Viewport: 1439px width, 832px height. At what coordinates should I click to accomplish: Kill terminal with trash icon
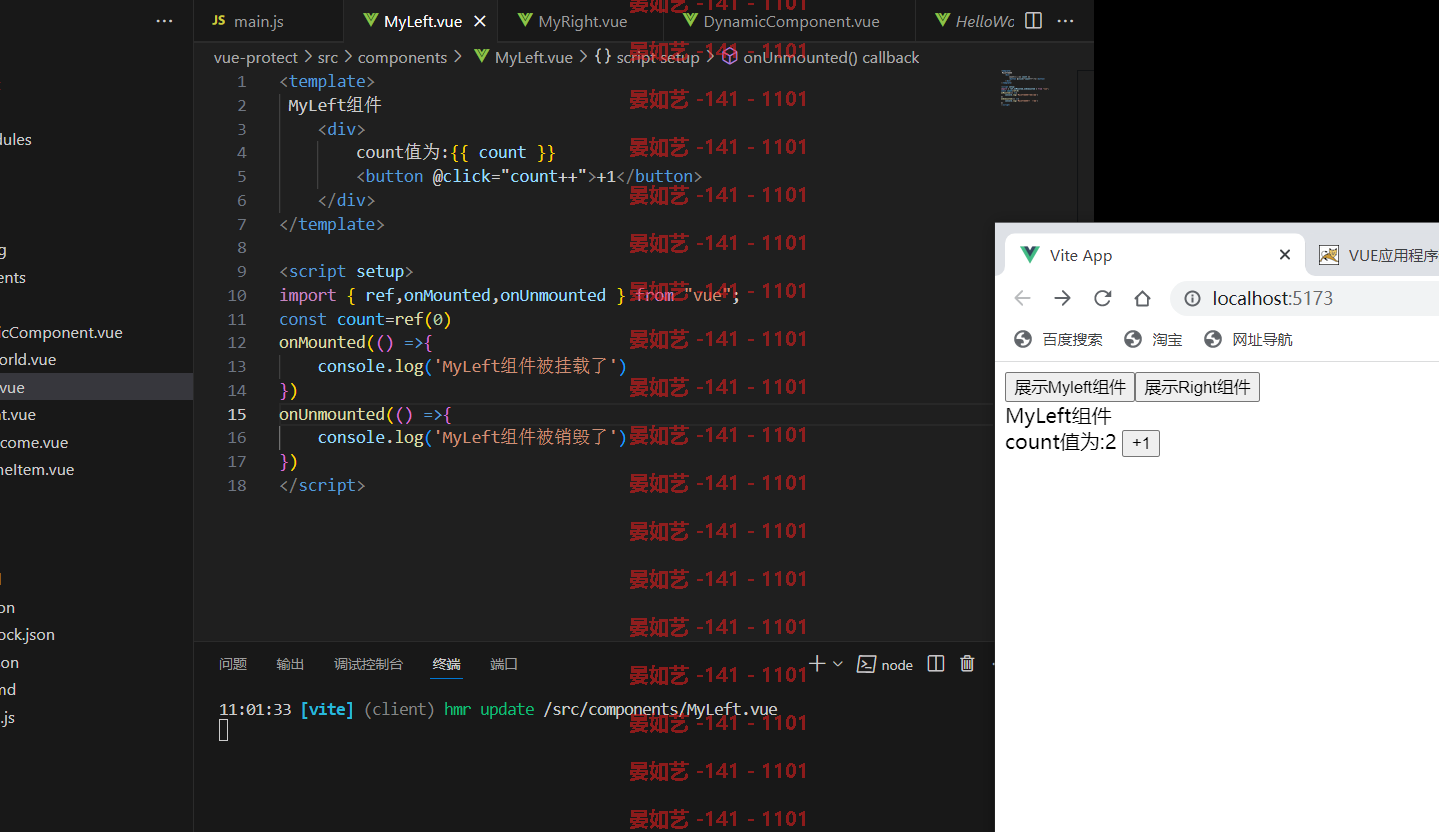point(967,664)
